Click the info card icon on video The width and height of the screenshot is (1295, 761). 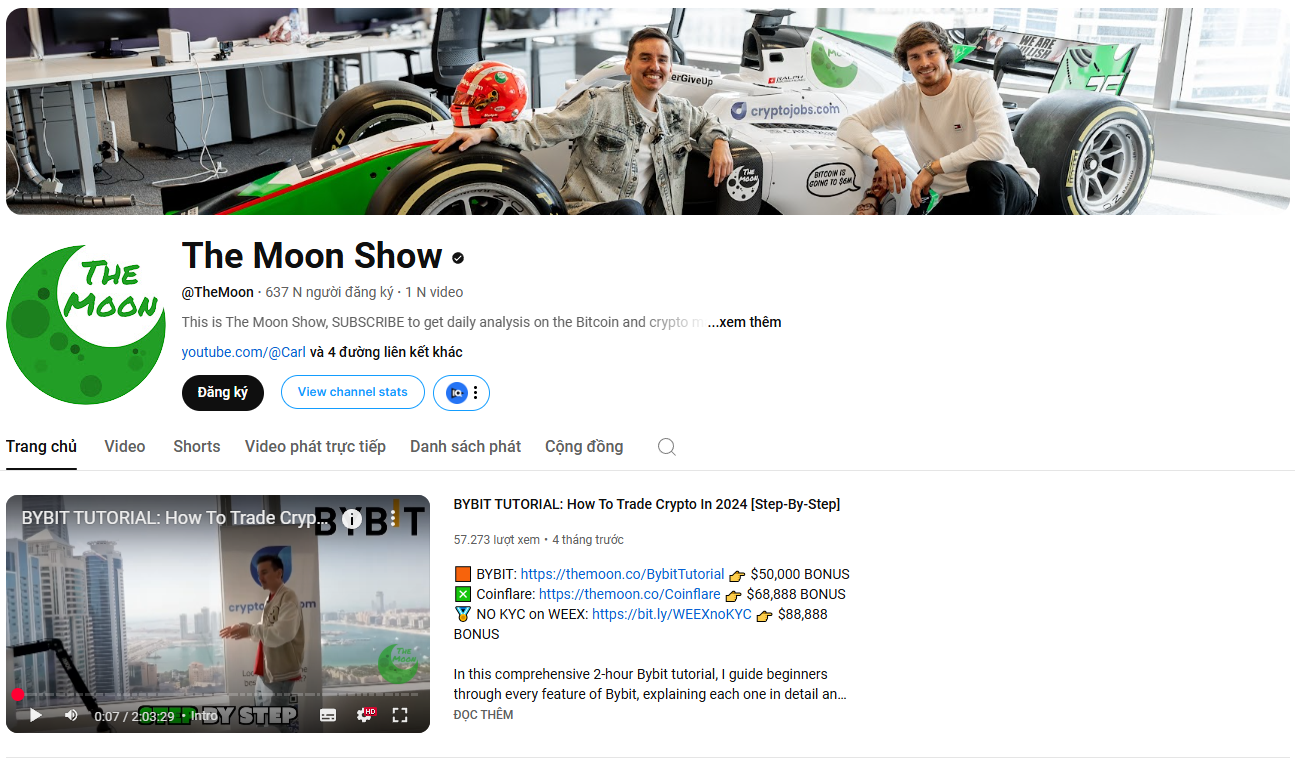351,519
